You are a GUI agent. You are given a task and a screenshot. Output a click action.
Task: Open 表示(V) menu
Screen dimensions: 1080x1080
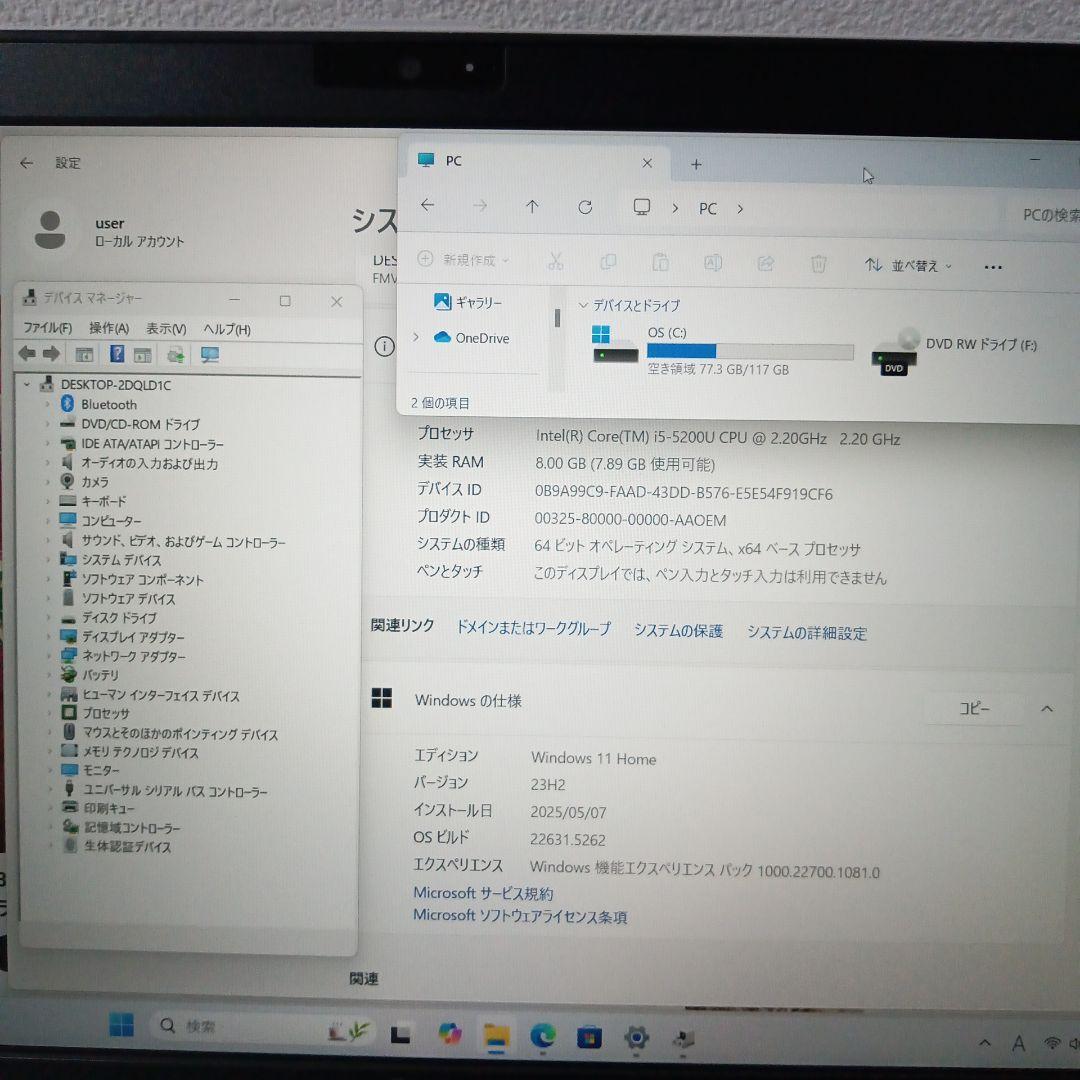[x=165, y=329]
